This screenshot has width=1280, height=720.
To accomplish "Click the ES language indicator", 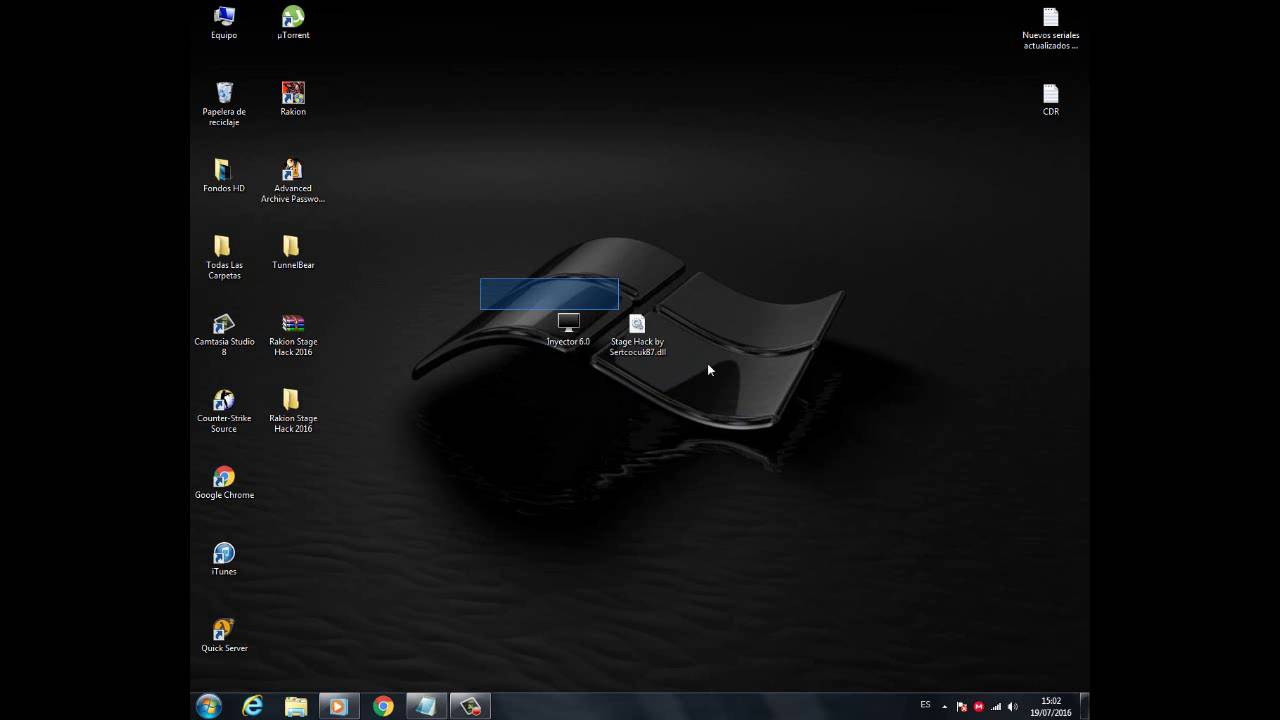I will tap(925, 705).
